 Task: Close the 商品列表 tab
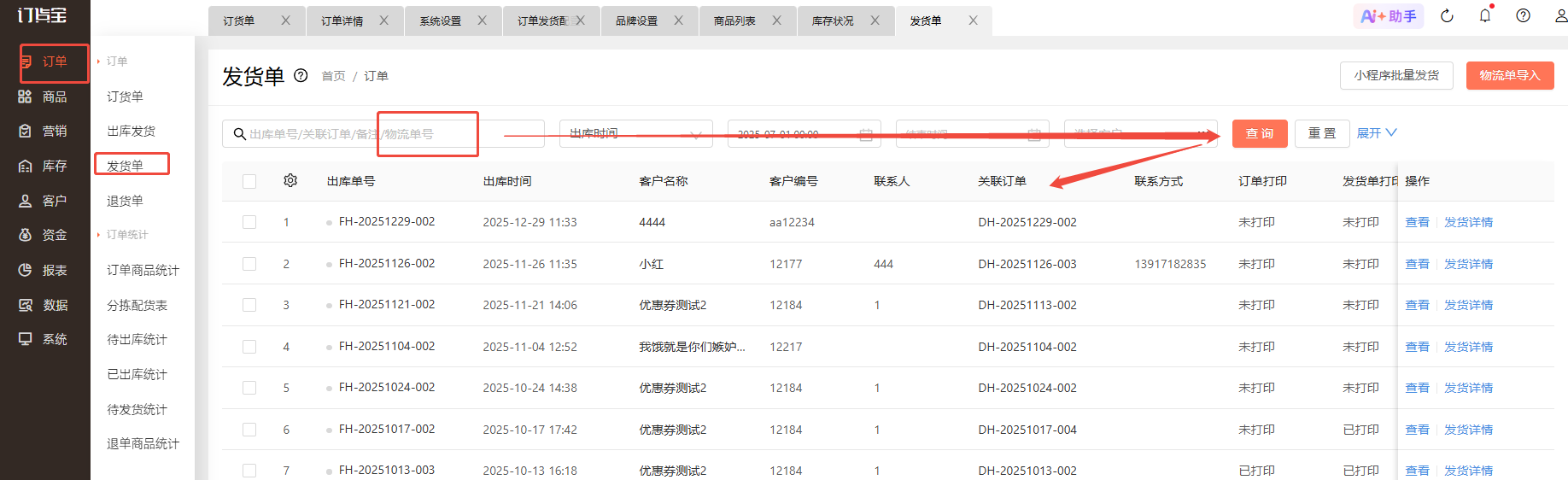[x=777, y=20]
